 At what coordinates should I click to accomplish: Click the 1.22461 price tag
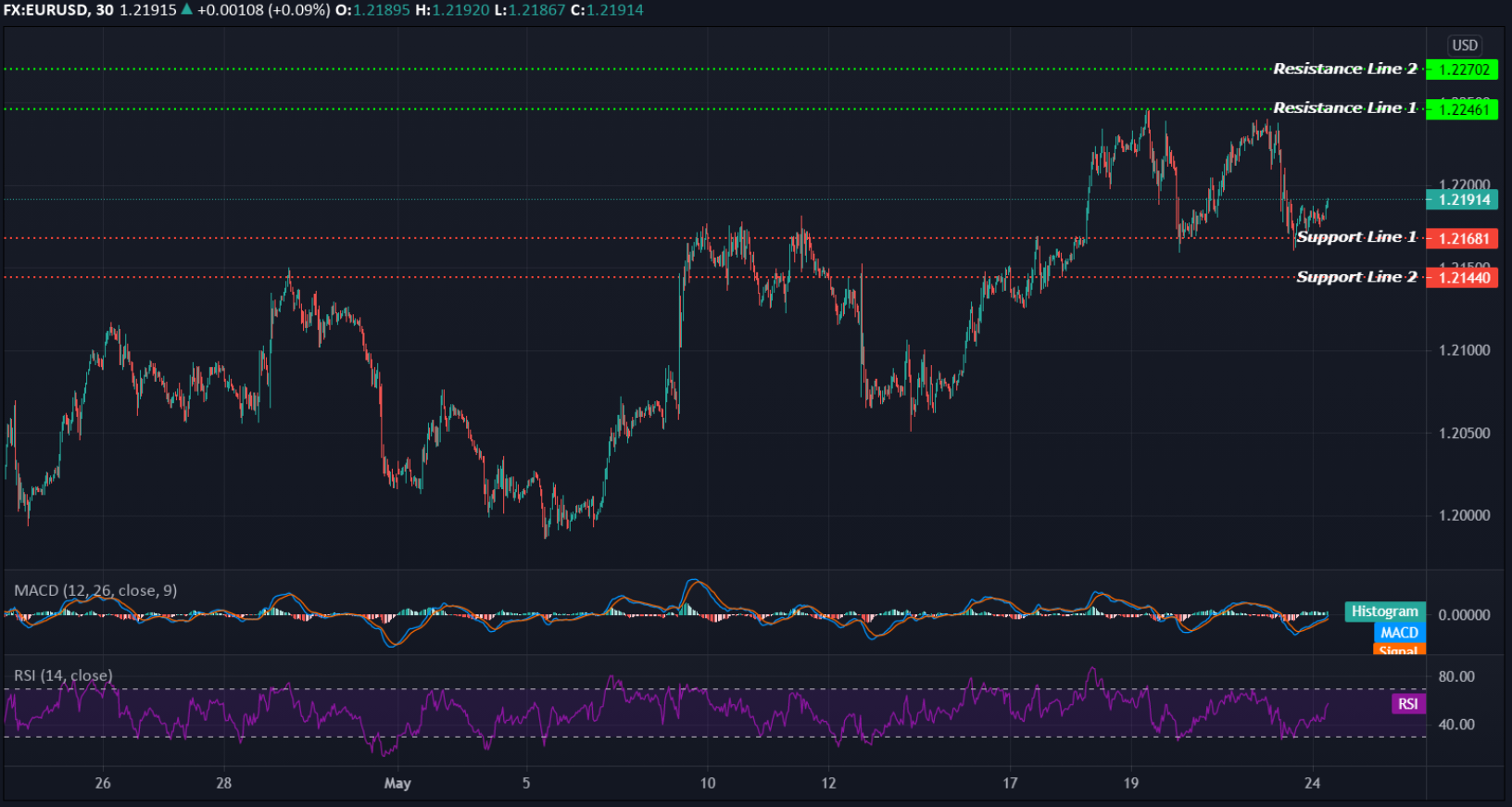click(x=1462, y=109)
